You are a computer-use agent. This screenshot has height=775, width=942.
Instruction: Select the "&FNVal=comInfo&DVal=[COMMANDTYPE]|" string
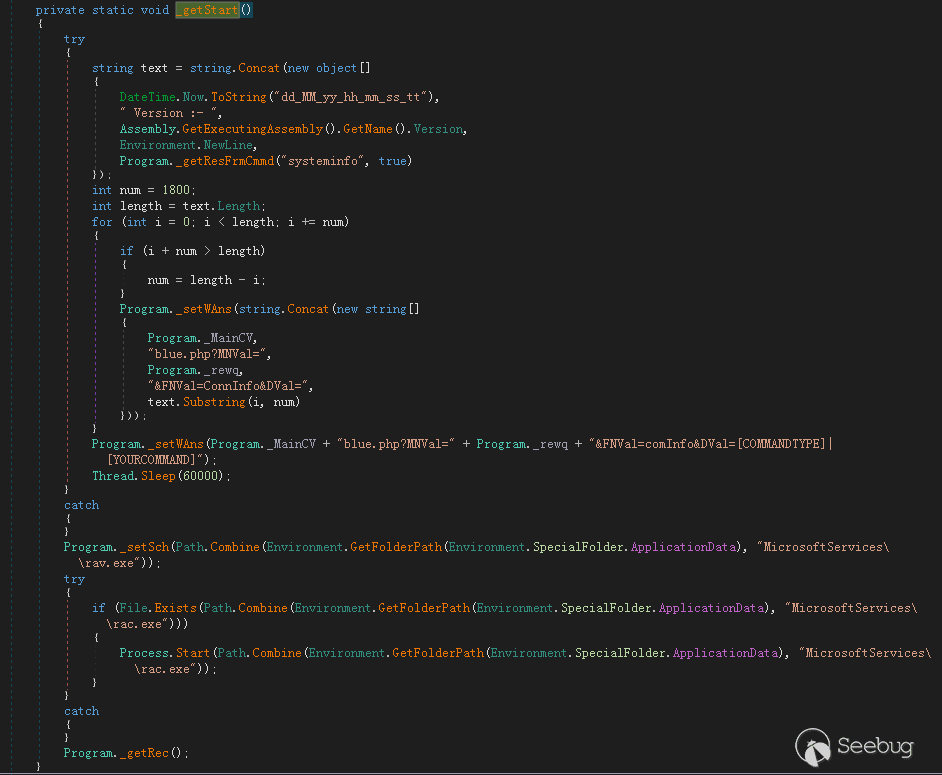click(x=711, y=444)
